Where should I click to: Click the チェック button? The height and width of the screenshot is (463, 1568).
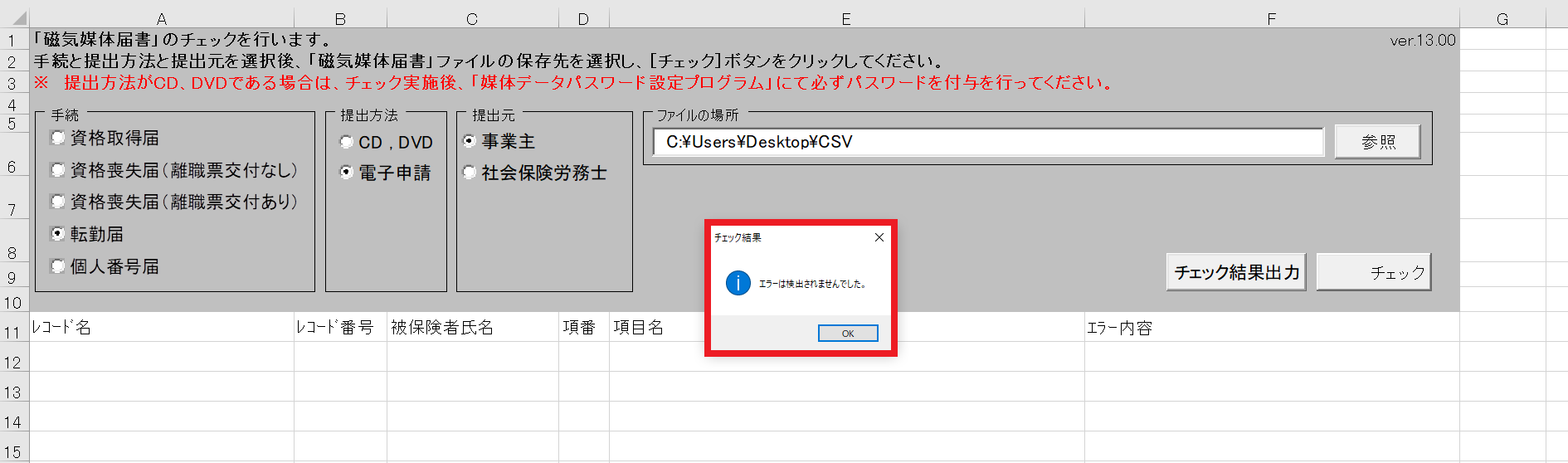pos(1374,272)
